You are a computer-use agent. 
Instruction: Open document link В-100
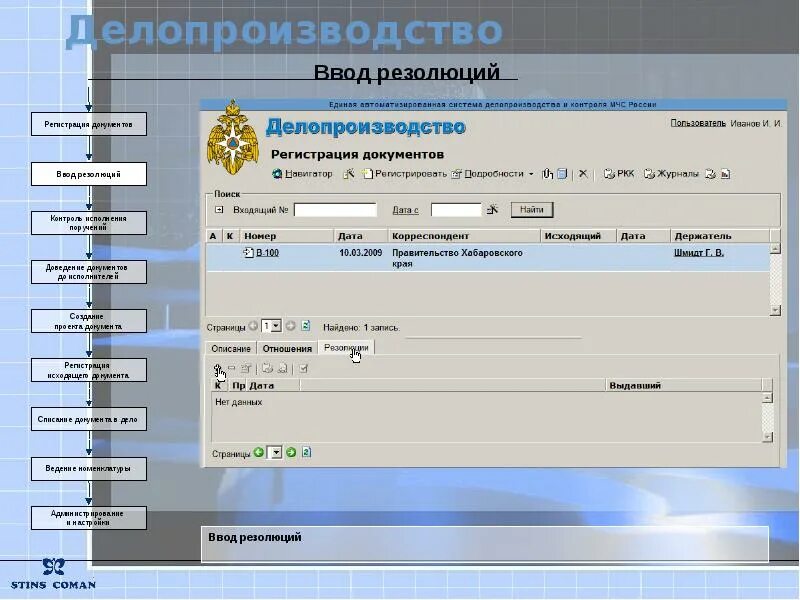267,253
